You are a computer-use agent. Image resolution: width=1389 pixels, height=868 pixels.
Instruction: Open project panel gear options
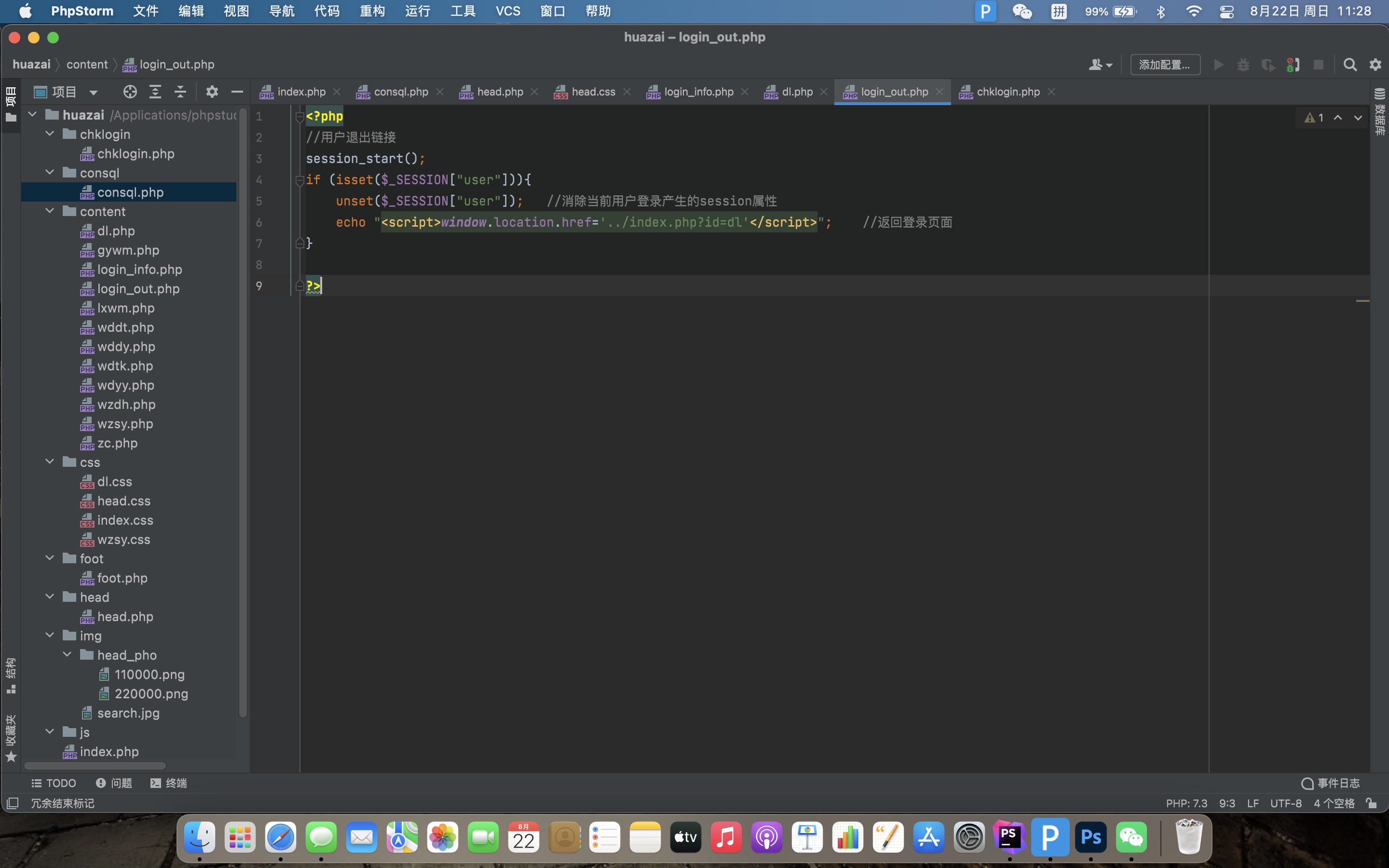[212, 92]
